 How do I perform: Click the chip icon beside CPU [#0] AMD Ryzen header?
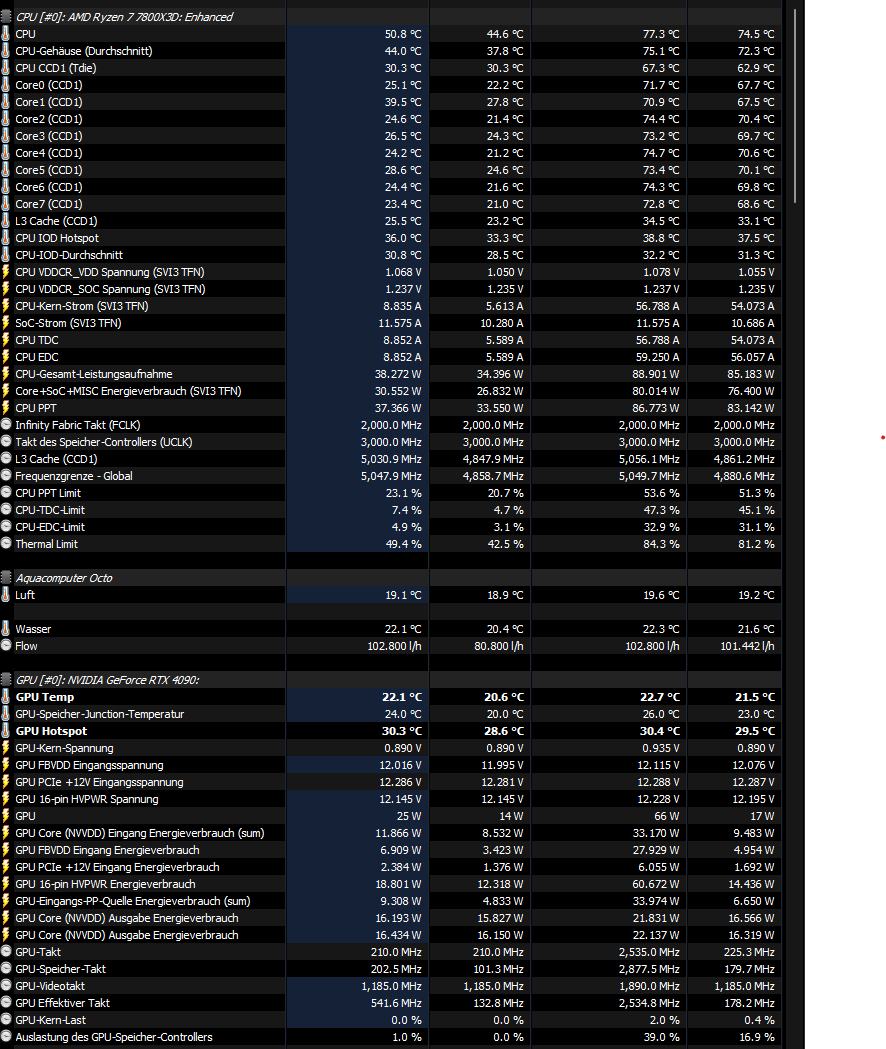tap(6, 17)
